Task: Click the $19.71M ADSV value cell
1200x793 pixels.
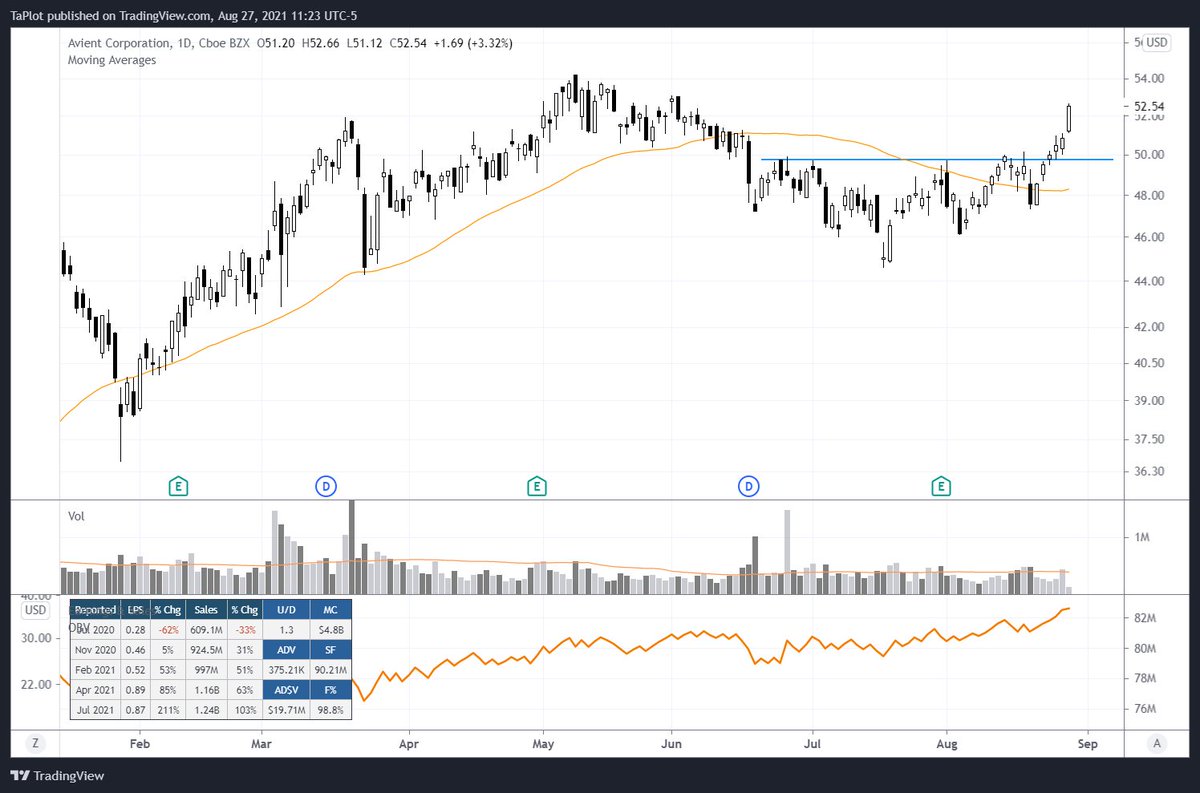Action: click(x=285, y=710)
